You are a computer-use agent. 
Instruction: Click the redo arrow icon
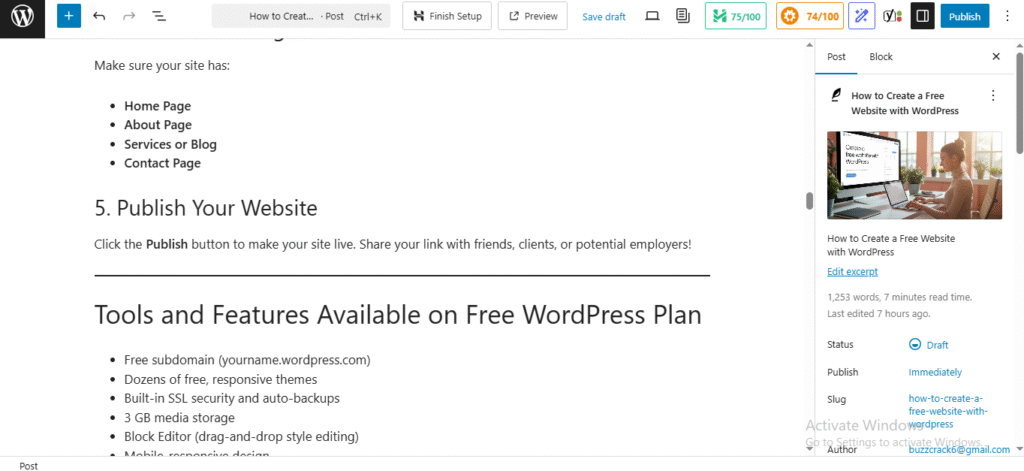129,16
